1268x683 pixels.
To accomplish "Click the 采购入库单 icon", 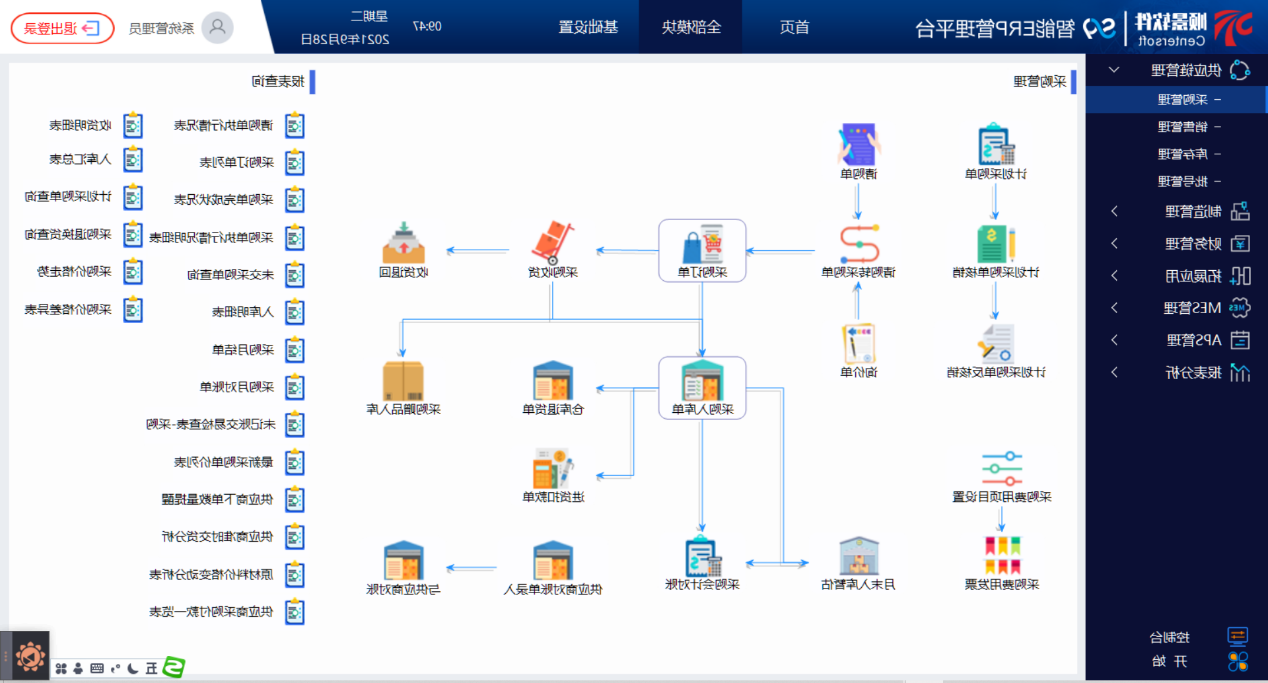I will [x=702, y=381].
